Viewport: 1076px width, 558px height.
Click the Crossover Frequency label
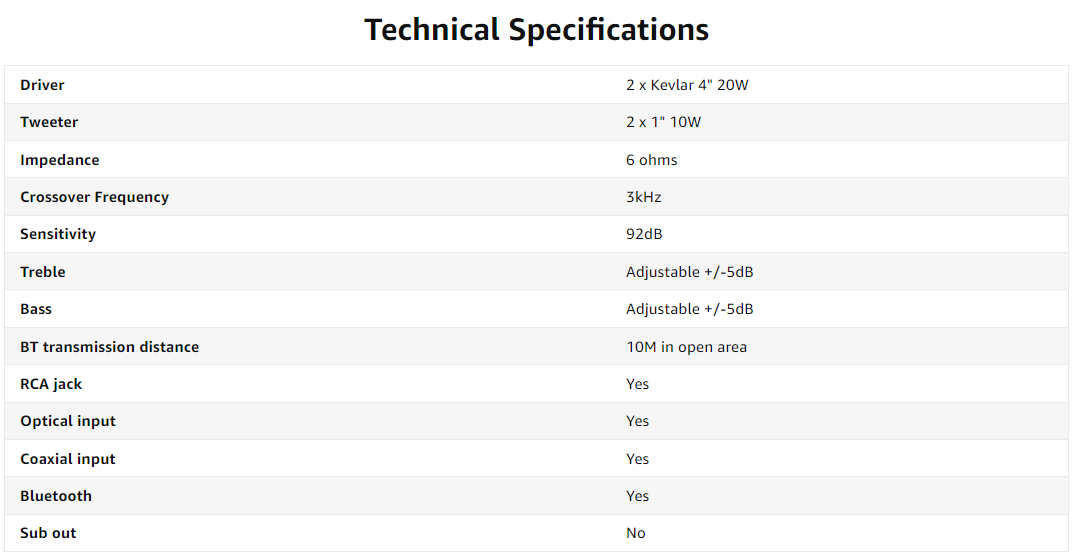pos(94,197)
